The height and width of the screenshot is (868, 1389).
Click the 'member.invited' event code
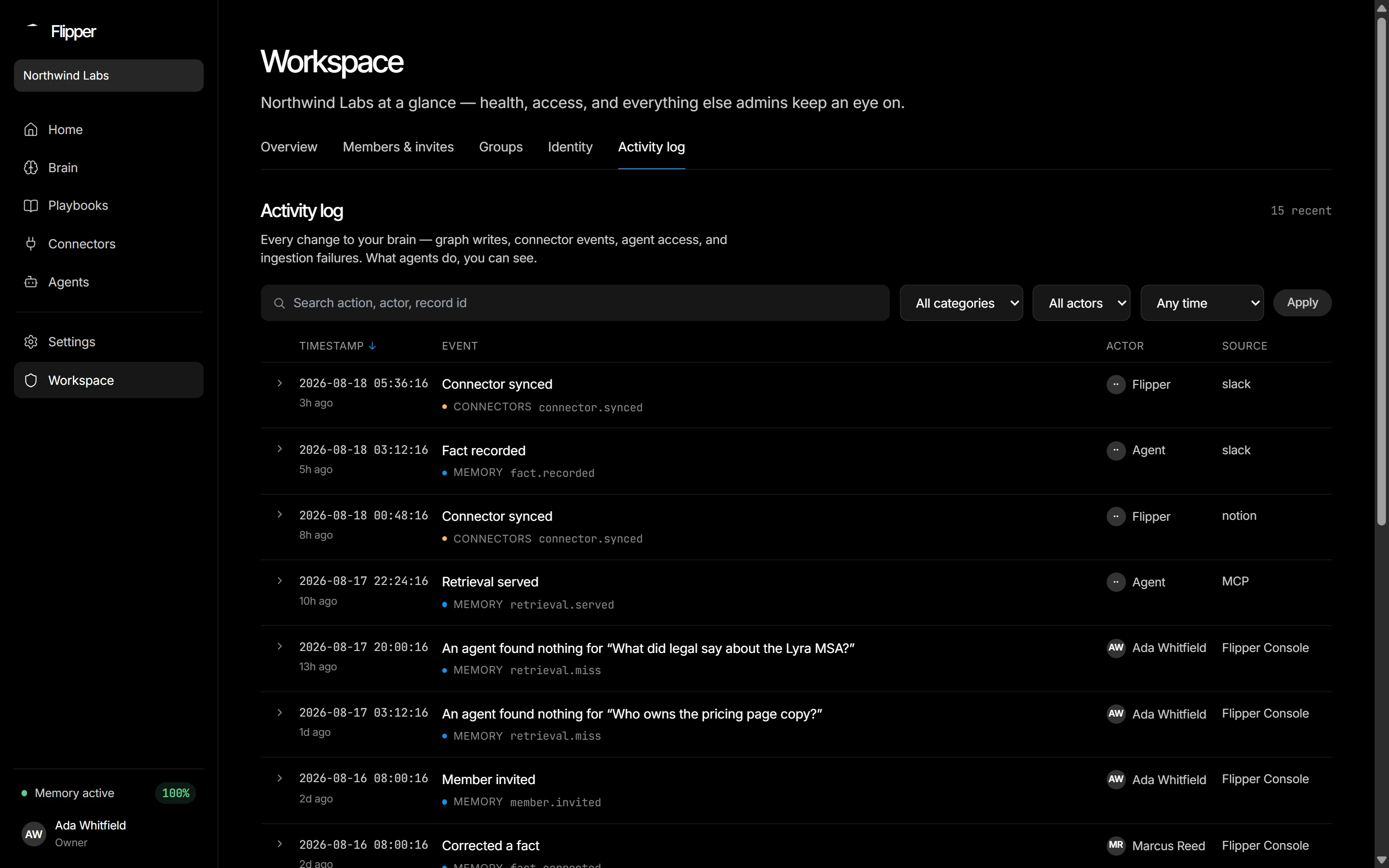coord(556,802)
